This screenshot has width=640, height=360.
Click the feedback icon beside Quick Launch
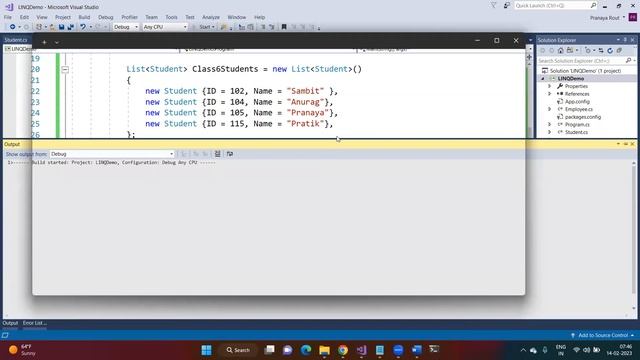click(x=507, y=5)
